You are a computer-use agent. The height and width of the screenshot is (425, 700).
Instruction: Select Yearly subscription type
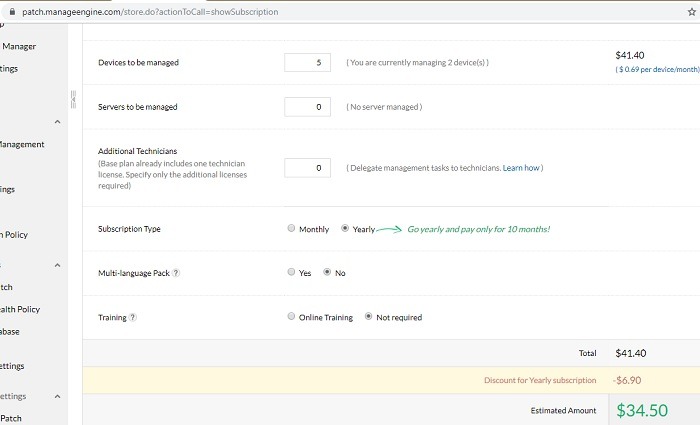345,228
